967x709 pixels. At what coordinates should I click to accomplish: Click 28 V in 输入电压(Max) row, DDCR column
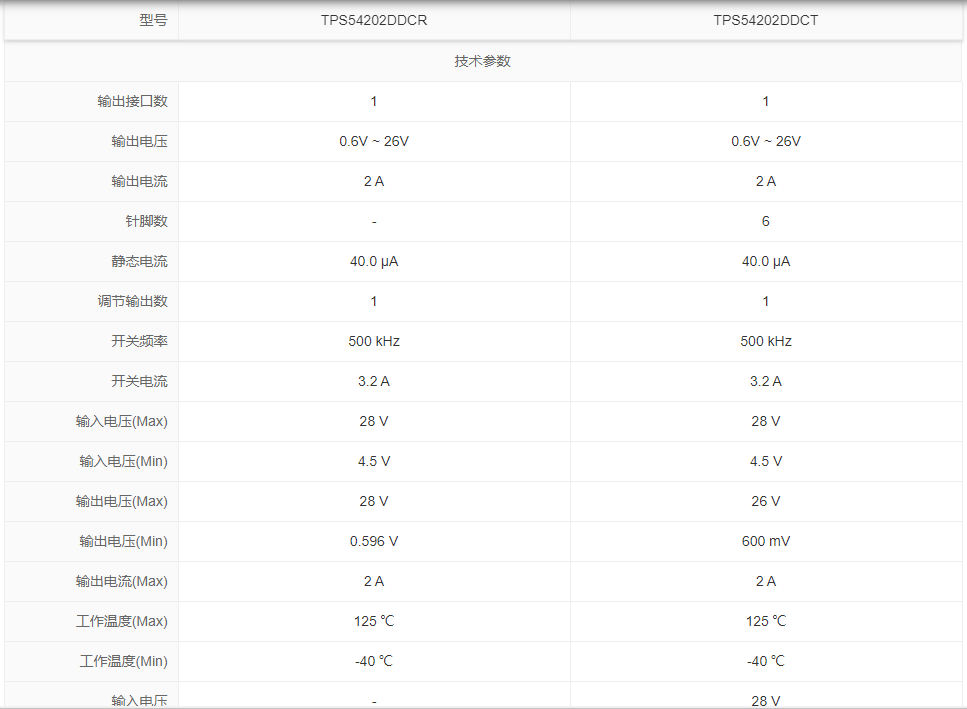[x=374, y=421]
